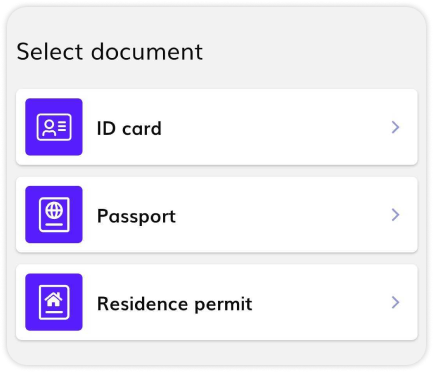
Task: Choose the ID card option row
Action: point(217,127)
